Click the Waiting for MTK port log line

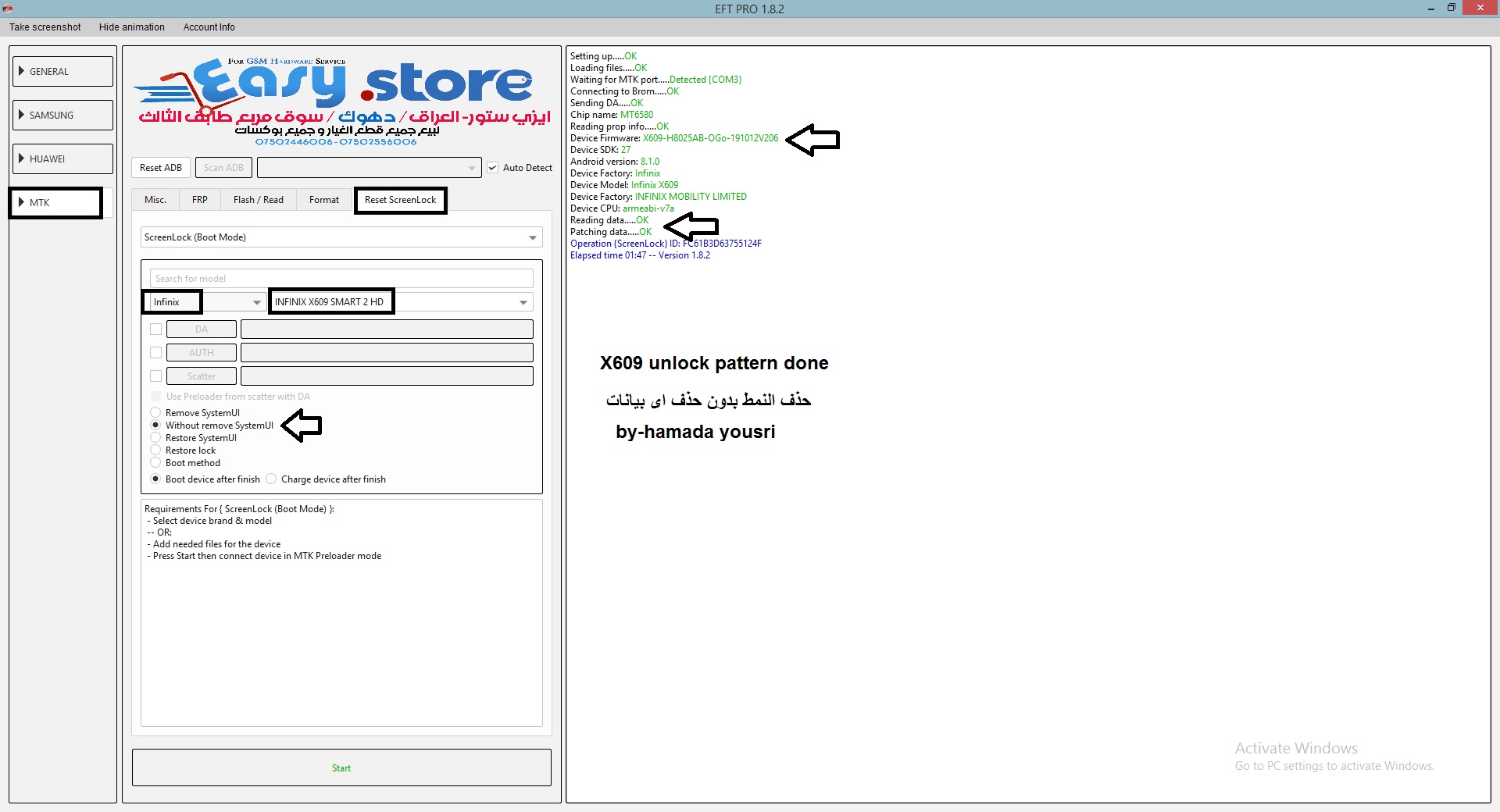(x=655, y=80)
